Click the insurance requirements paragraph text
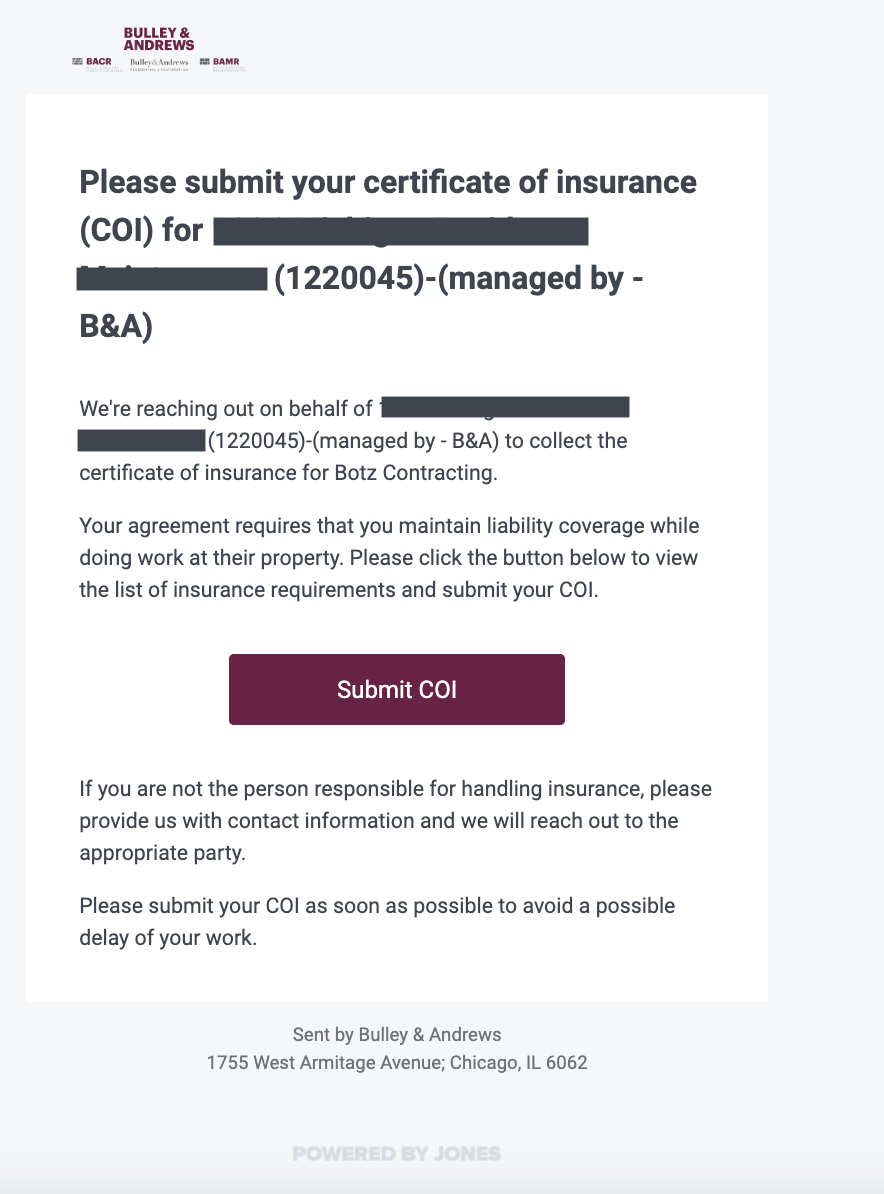 tap(390, 557)
